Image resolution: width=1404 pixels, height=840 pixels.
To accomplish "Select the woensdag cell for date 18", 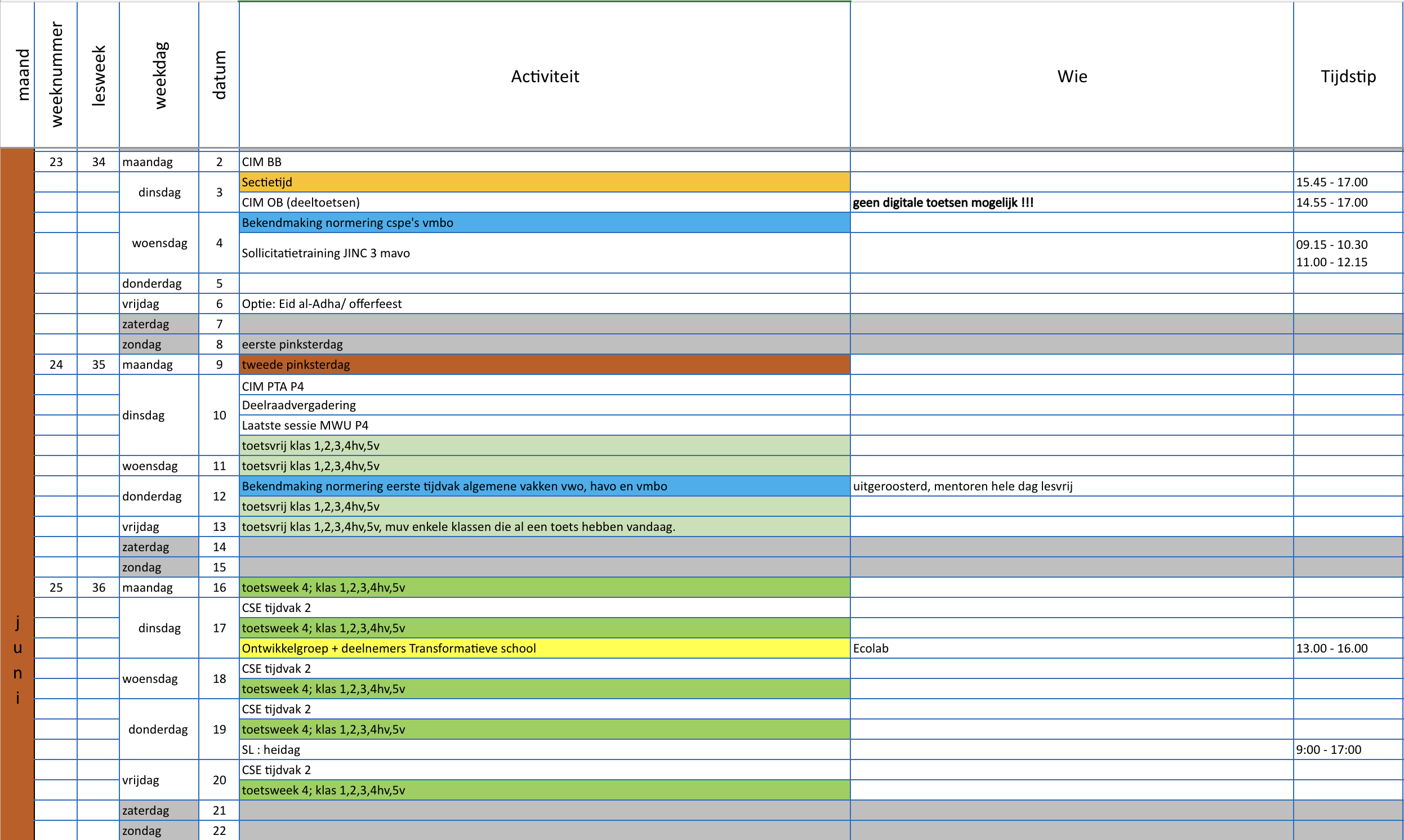I will point(159,679).
